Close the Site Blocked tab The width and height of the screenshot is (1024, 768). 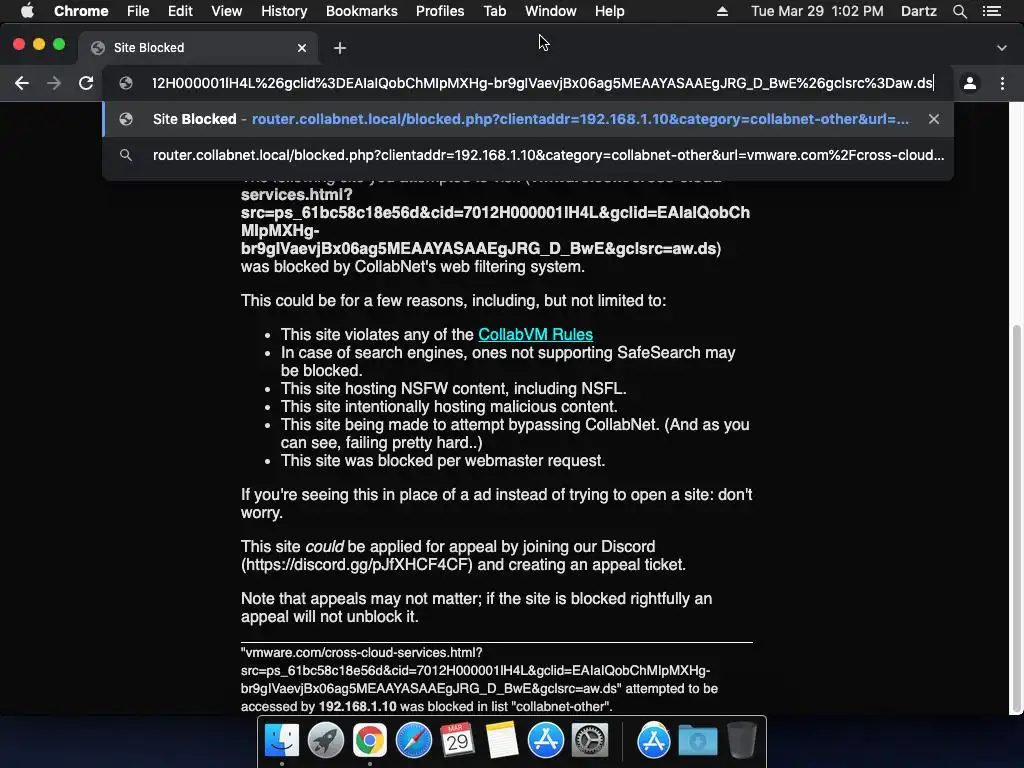[302, 48]
